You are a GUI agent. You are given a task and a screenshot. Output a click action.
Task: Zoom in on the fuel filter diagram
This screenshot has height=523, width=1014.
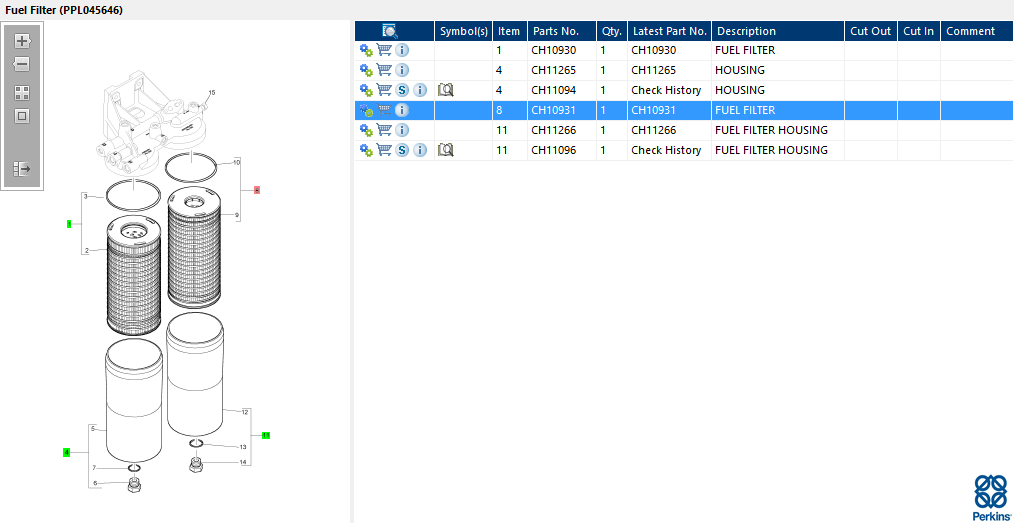pyautogui.click(x=22, y=41)
